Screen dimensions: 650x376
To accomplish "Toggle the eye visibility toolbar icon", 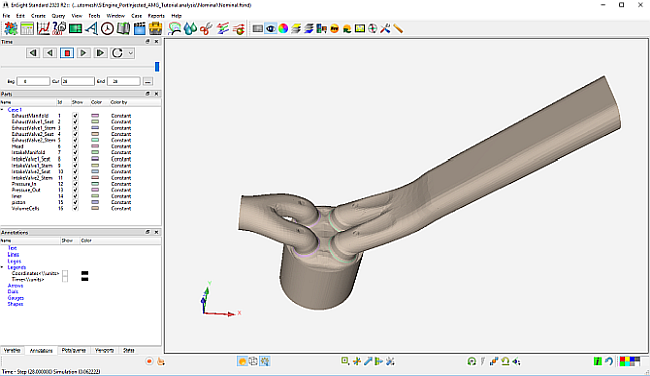I will click(271, 29).
